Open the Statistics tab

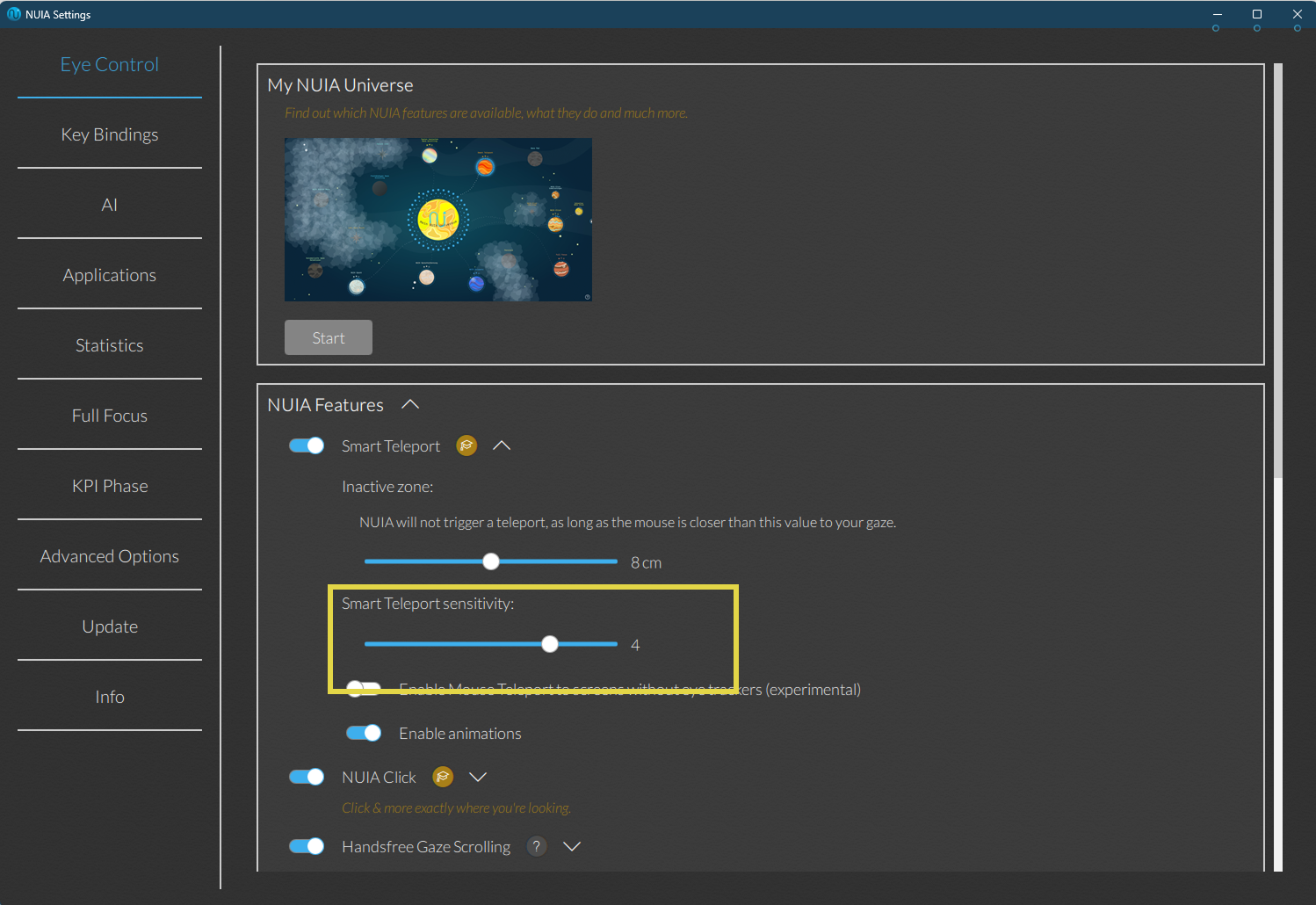(110, 345)
